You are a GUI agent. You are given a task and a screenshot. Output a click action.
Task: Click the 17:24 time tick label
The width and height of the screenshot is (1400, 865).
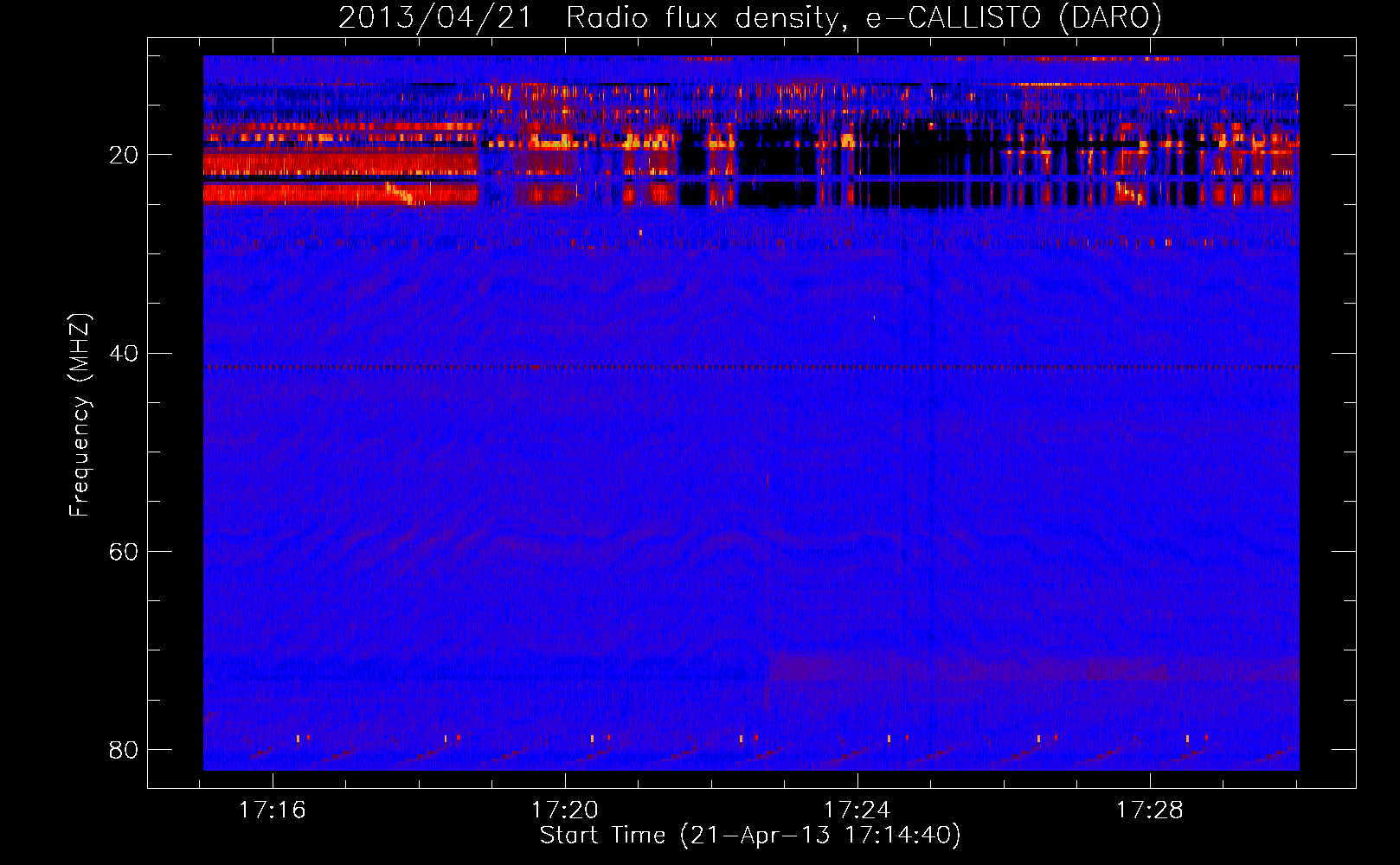tap(857, 811)
